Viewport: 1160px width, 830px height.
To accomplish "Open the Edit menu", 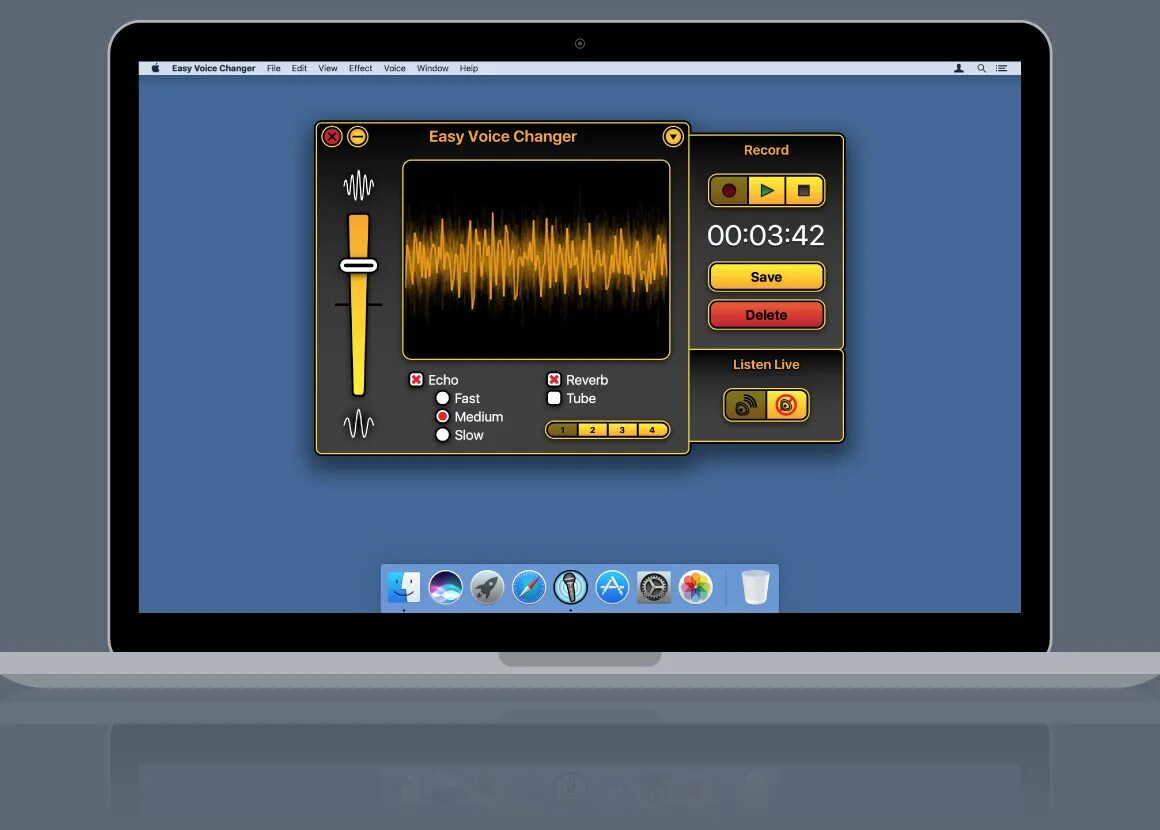I will tap(299, 68).
